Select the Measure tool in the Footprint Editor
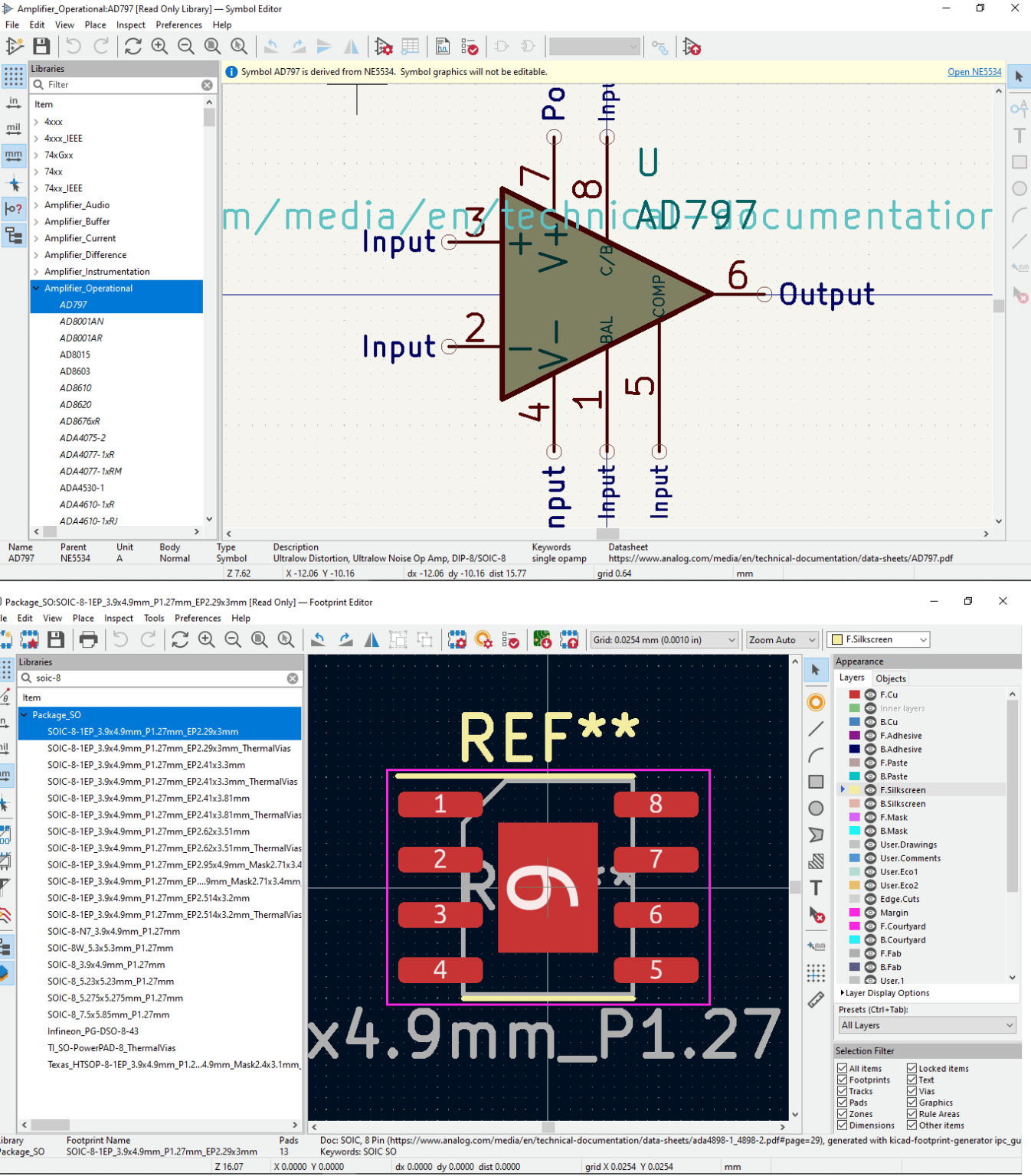Viewport: 1031px width, 1176px height. pos(817,1000)
